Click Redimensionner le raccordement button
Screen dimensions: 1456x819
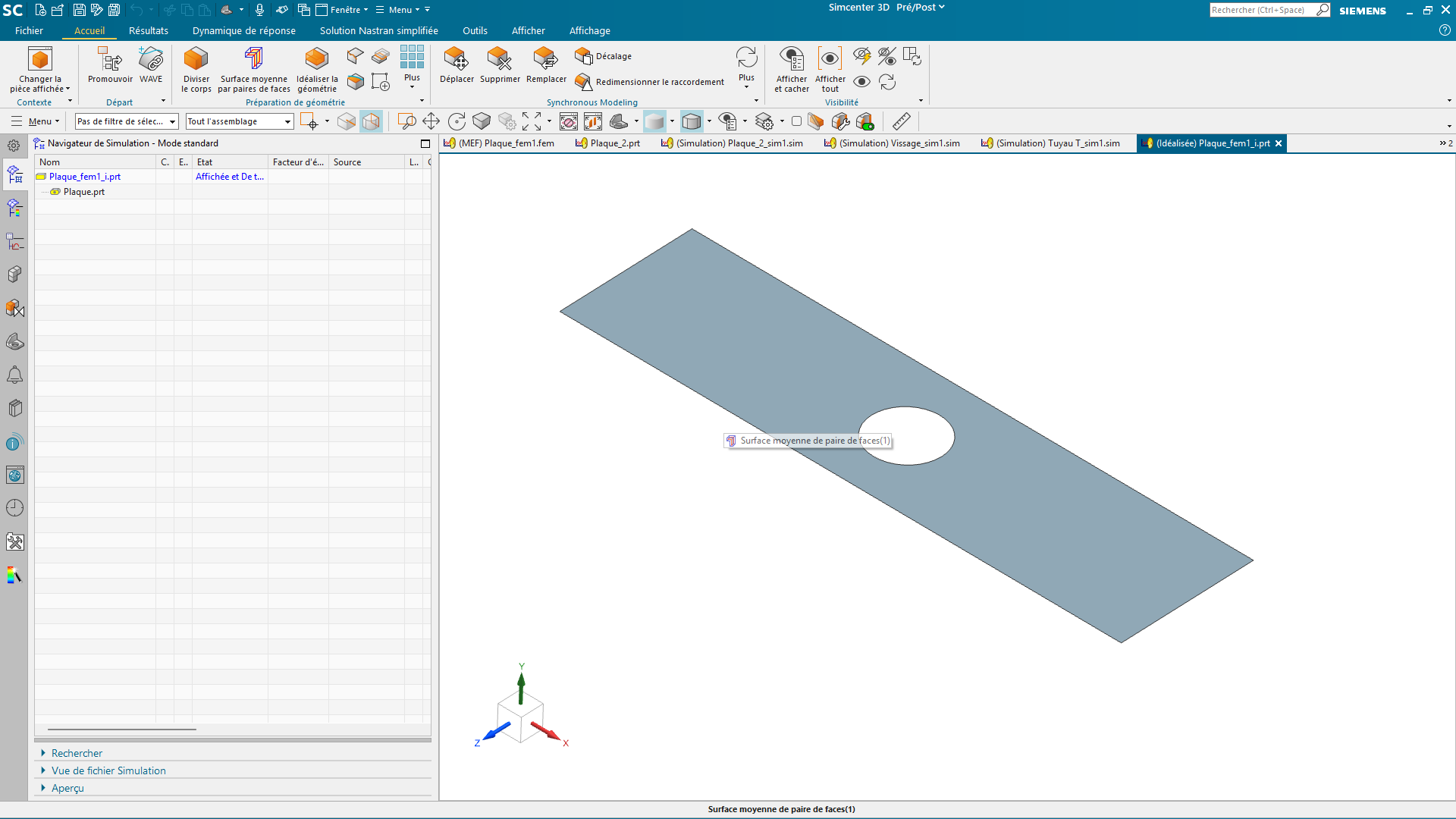pos(649,82)
